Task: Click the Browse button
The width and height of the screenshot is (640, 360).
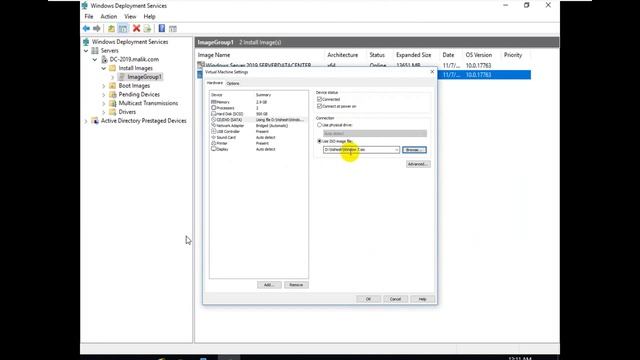Action: click(414, 150)
